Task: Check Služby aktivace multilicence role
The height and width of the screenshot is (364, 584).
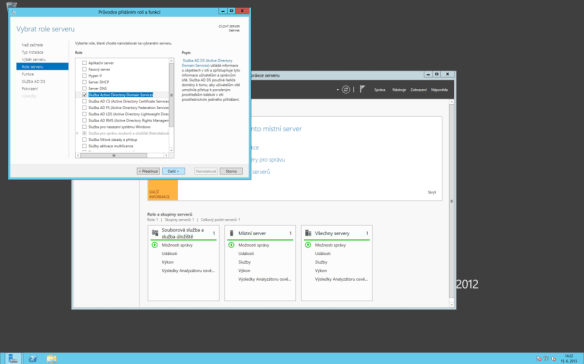Action: point(85,146)
